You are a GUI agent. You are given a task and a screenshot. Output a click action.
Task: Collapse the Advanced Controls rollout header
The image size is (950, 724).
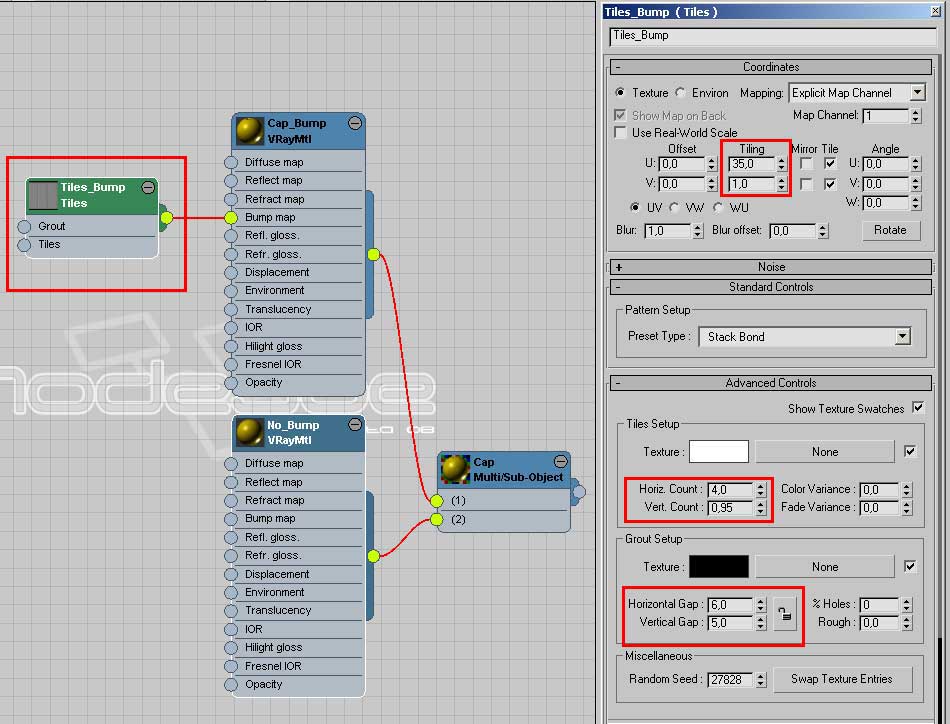771,383
